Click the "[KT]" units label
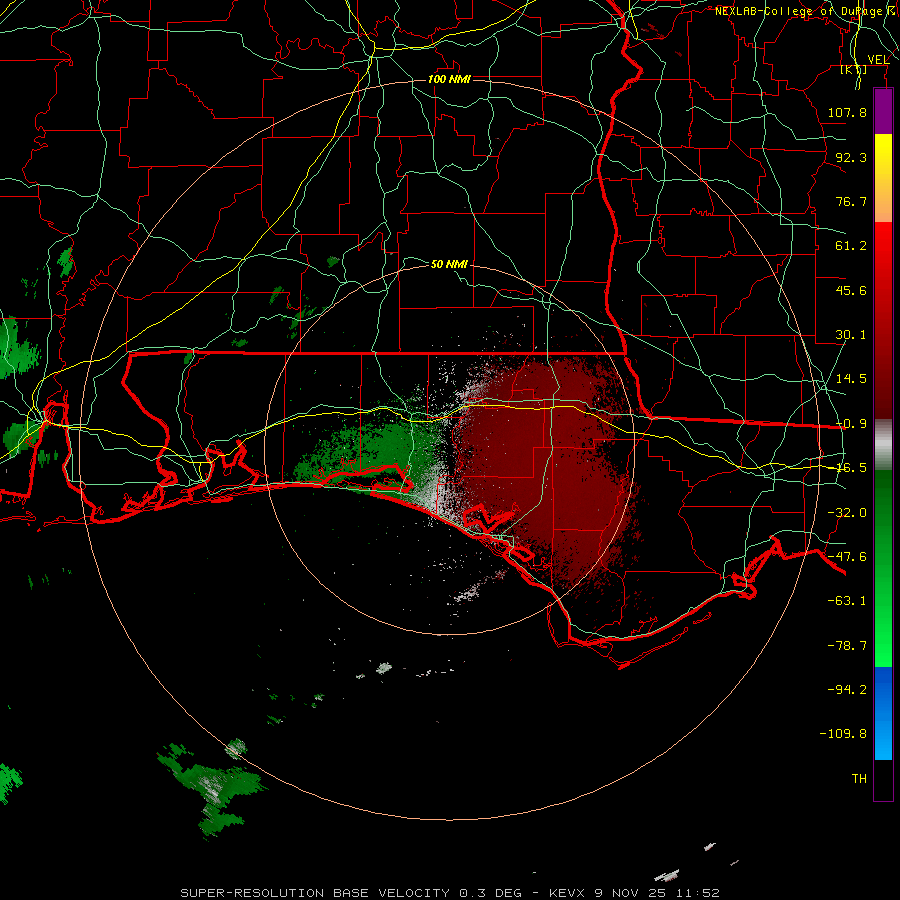The width and height of the screenshot is (900, 900). point(854,70)
